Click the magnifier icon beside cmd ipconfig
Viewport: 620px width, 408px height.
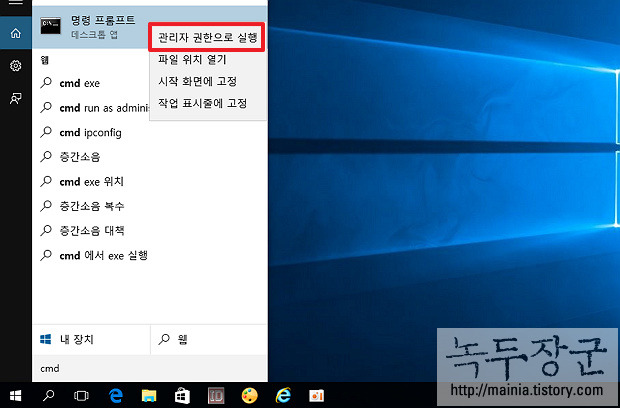tap(46, 132)
